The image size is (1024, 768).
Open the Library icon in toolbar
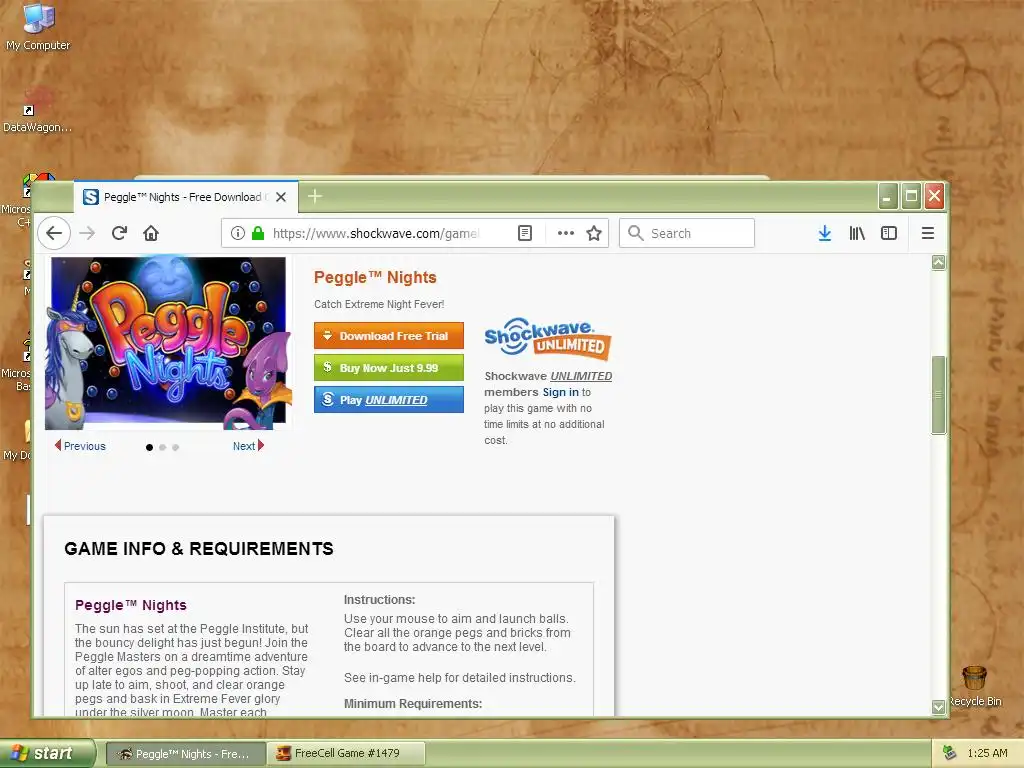857,233
